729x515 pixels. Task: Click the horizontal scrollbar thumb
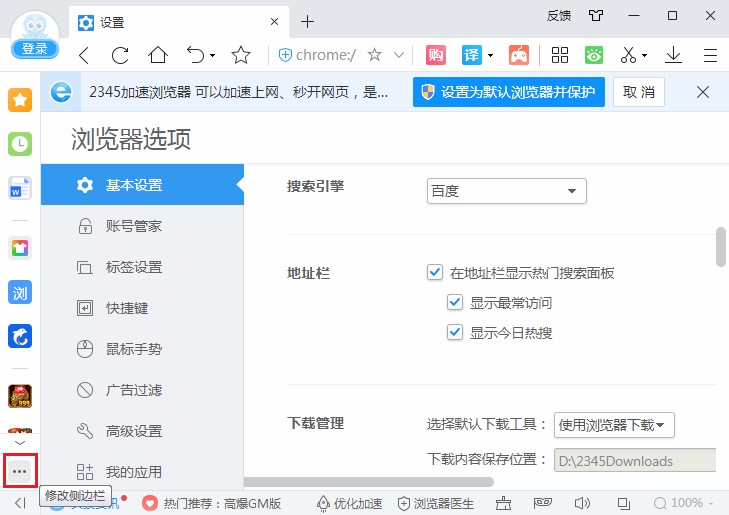[368, 482]
